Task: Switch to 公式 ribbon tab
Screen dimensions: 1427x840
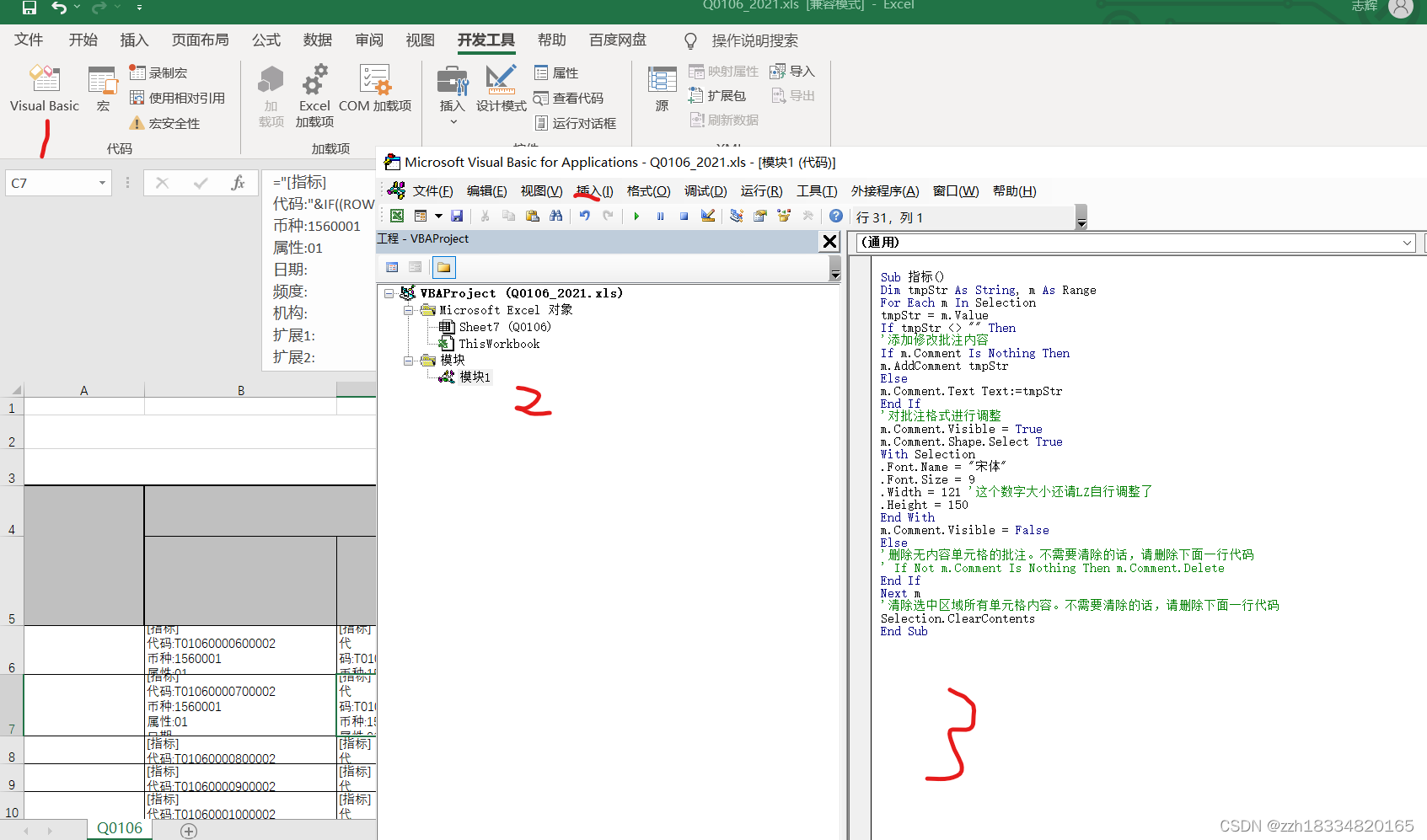Action: tap(266, 40)
